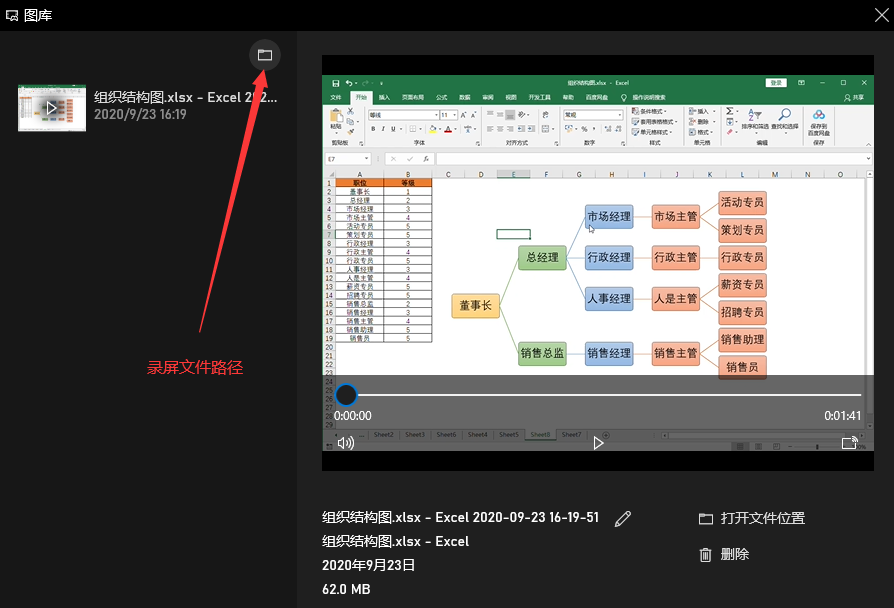
Task: Click the cast-to-device icon on the player
Action: pos(850,443)
